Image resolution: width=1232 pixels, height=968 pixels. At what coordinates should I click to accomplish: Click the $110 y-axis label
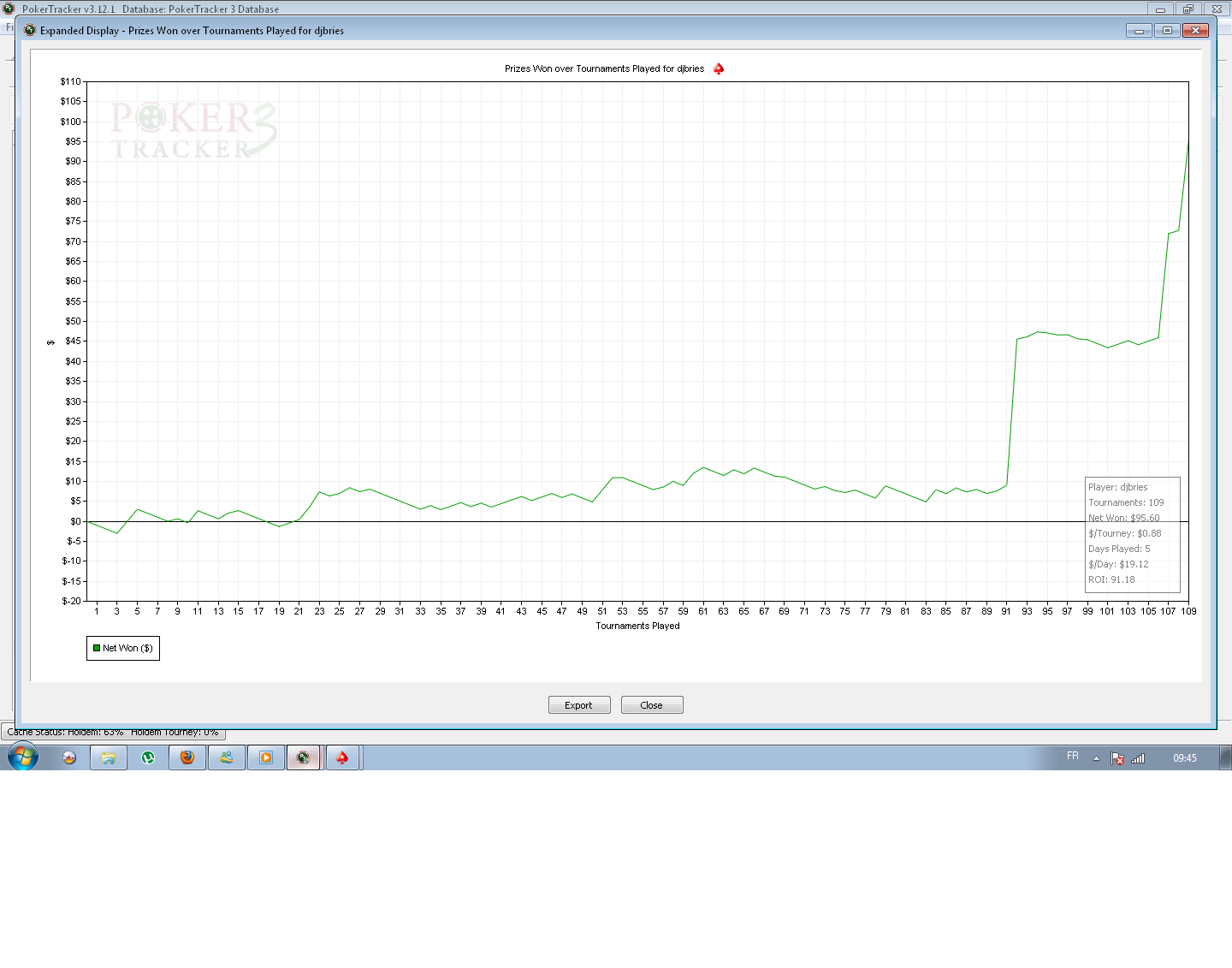point(71,81)
